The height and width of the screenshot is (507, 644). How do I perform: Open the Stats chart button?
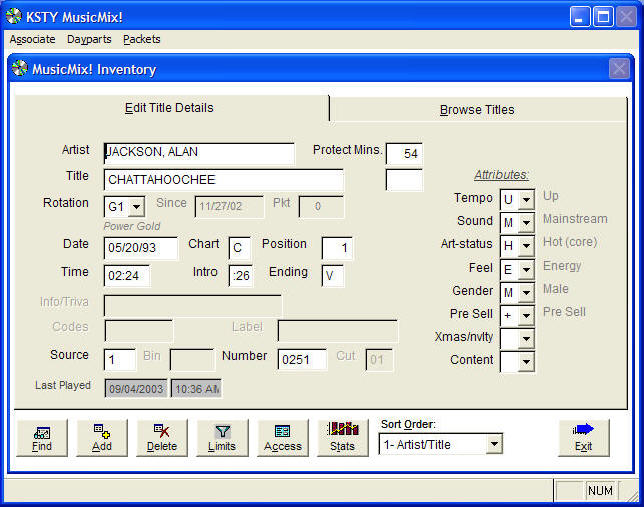343,438
